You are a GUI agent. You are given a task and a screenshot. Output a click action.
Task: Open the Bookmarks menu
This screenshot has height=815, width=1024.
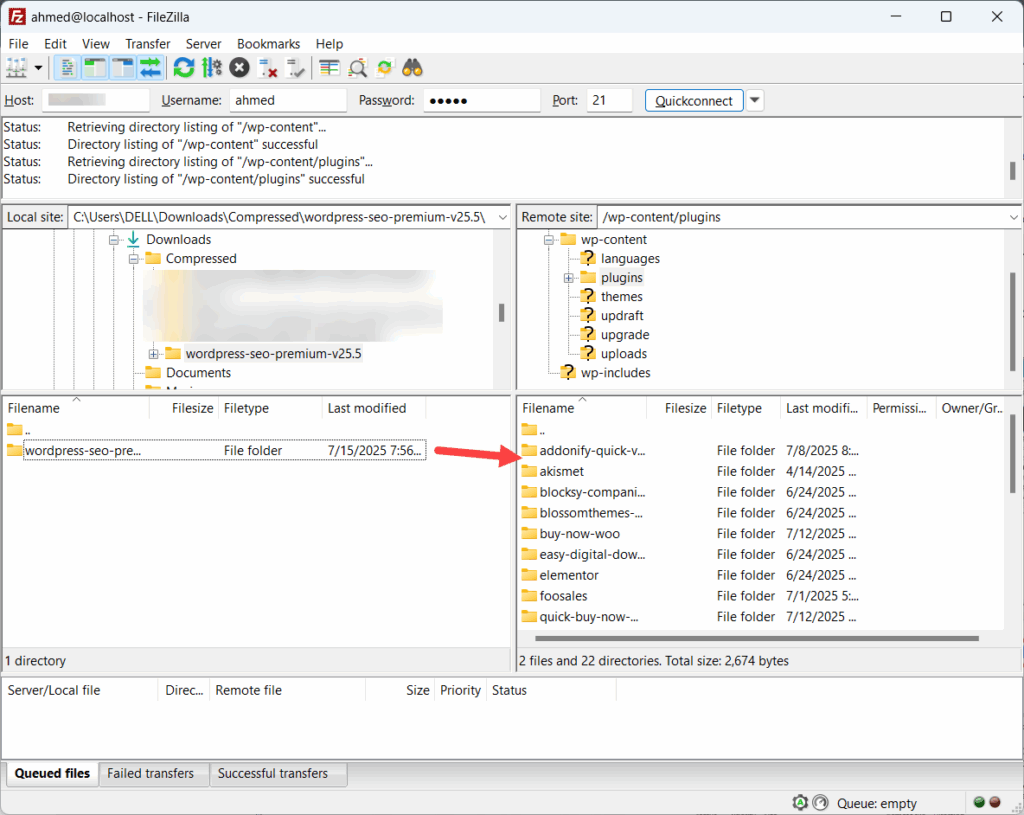tap(268, 44)
